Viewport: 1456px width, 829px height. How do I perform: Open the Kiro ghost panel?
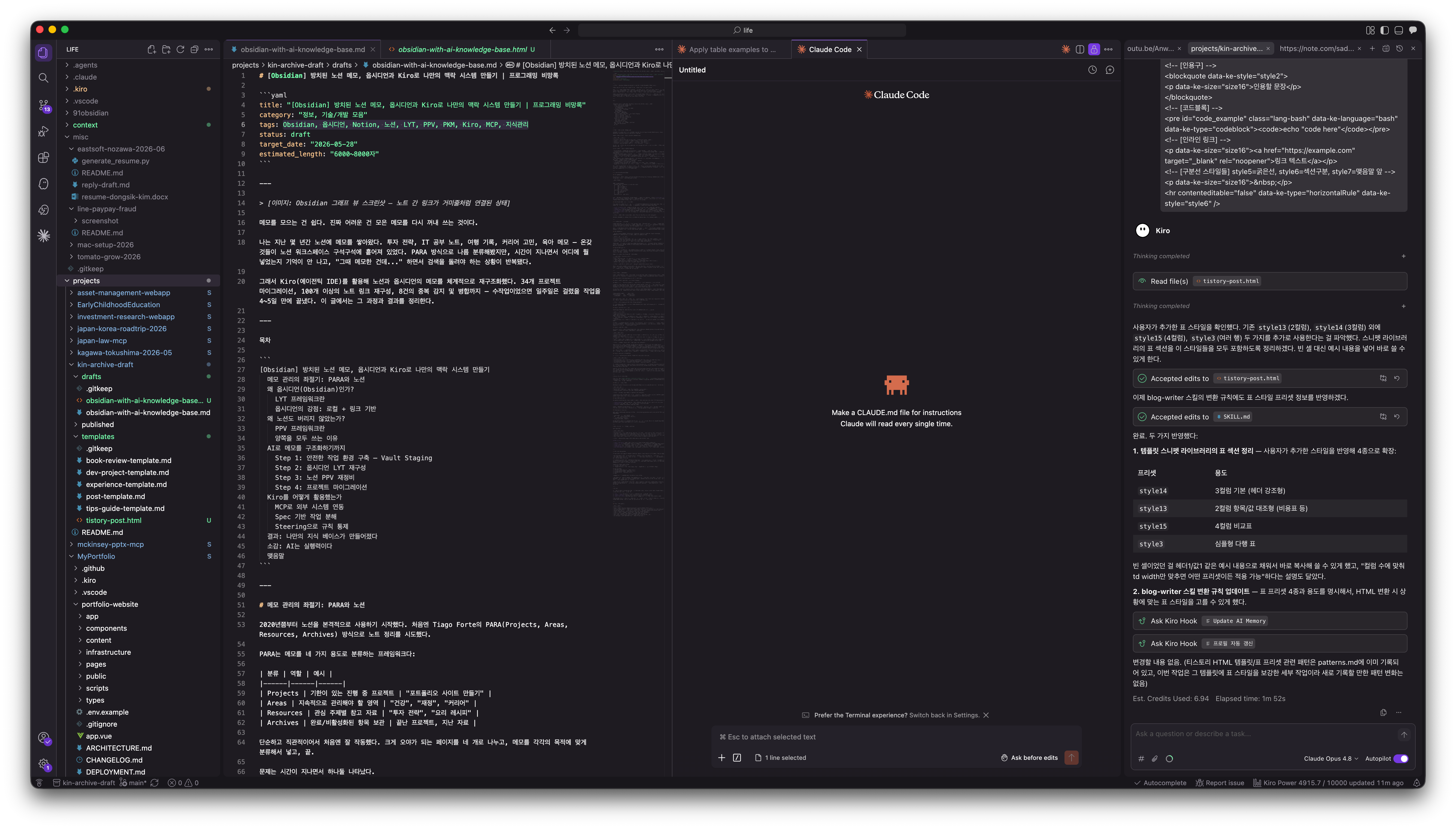tap(43, 184)
